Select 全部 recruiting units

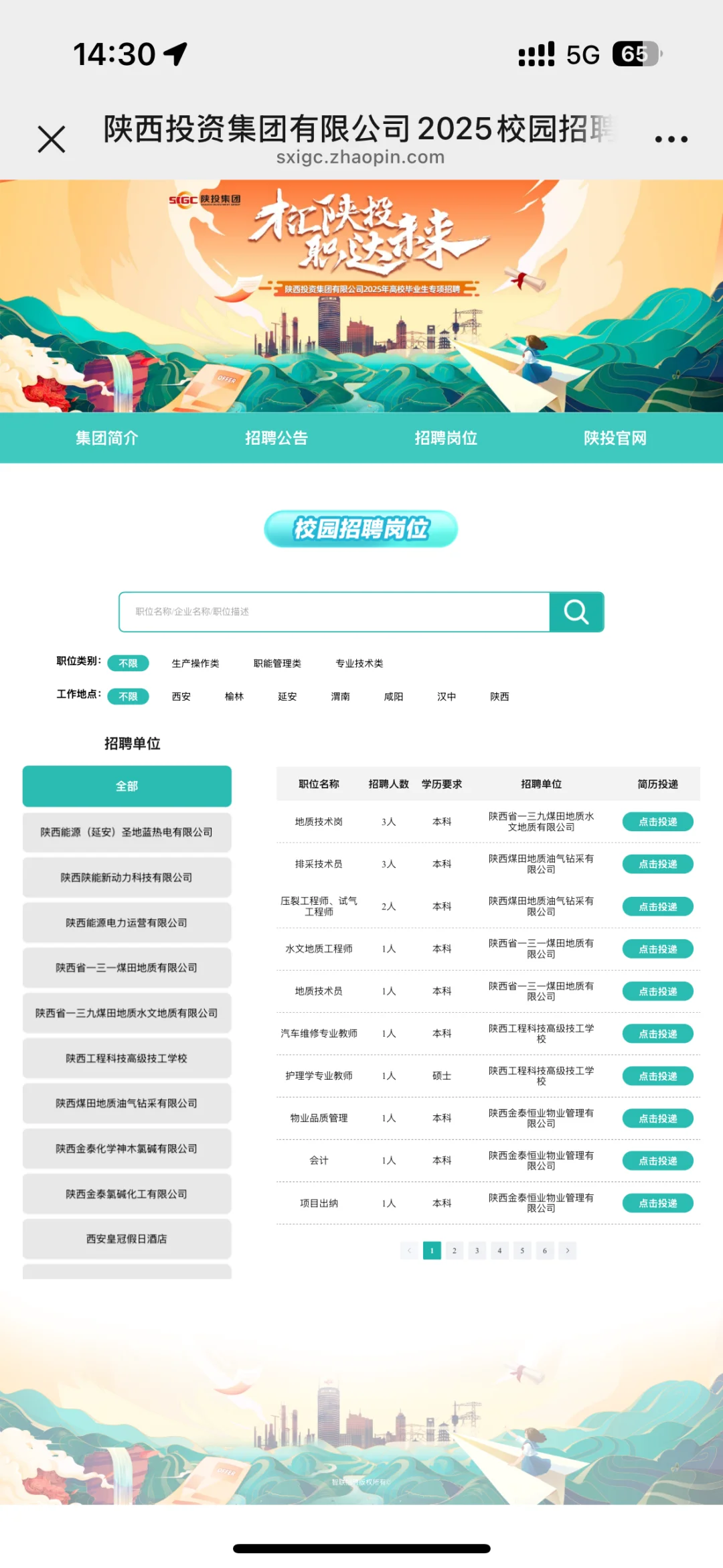pos(127,786)
